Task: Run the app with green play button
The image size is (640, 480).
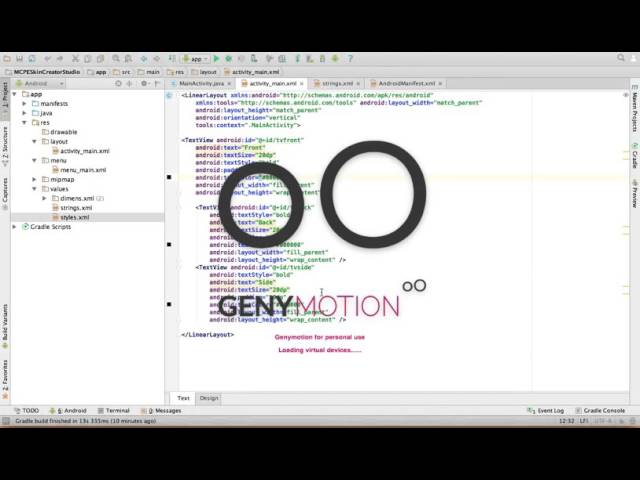Action: tap(217, 59)
